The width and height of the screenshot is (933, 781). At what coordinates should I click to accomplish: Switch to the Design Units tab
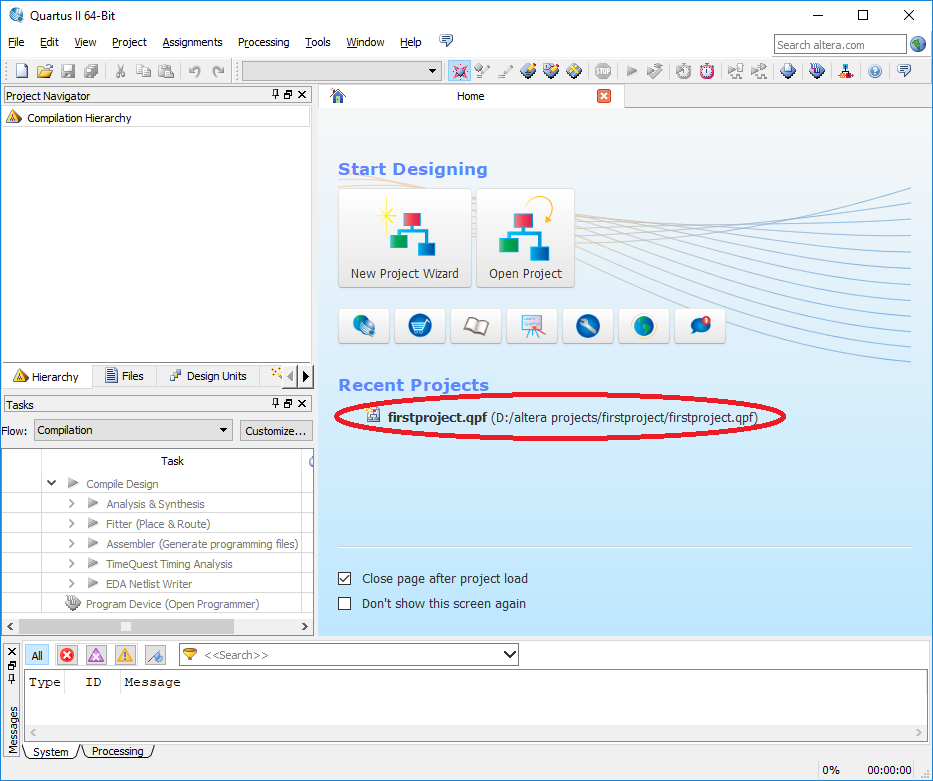208,376
